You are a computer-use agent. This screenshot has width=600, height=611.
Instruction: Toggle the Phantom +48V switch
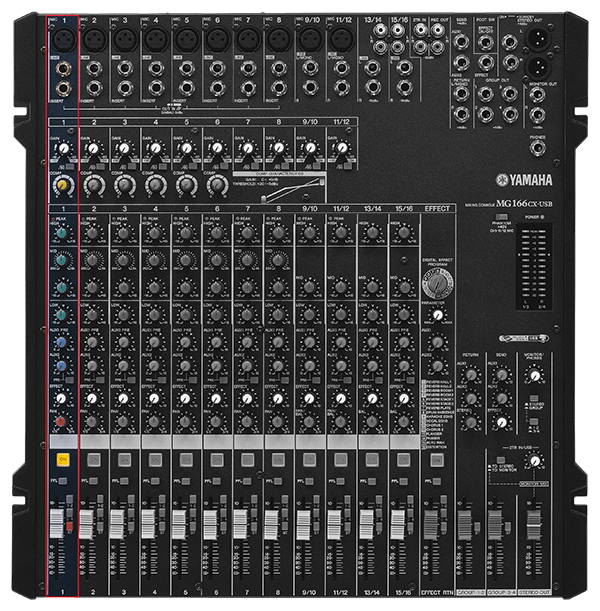point(502,217)
